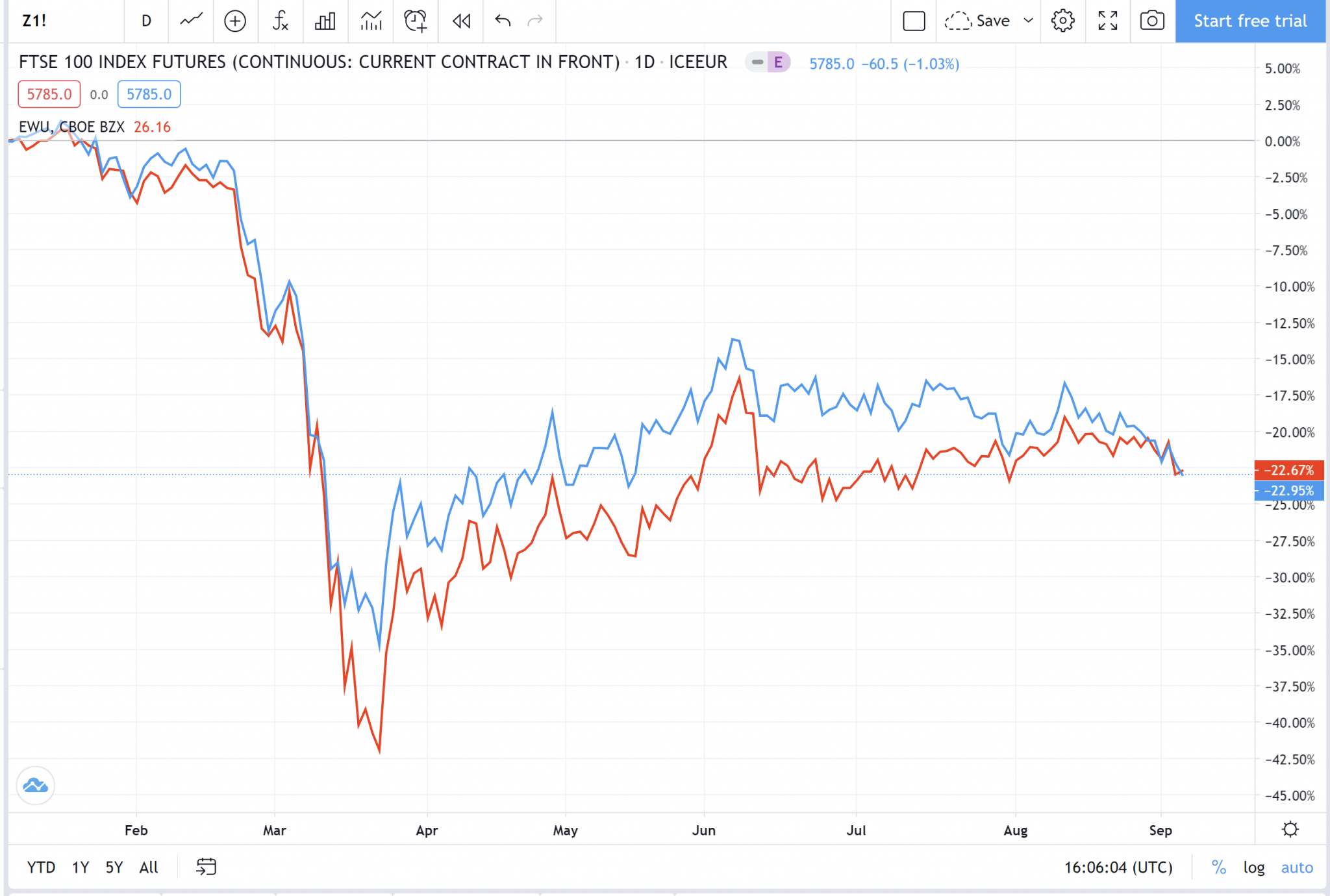Open the D interval dropdown
The width and height of the screenshot is (1330, 896).
click(146, 21)
